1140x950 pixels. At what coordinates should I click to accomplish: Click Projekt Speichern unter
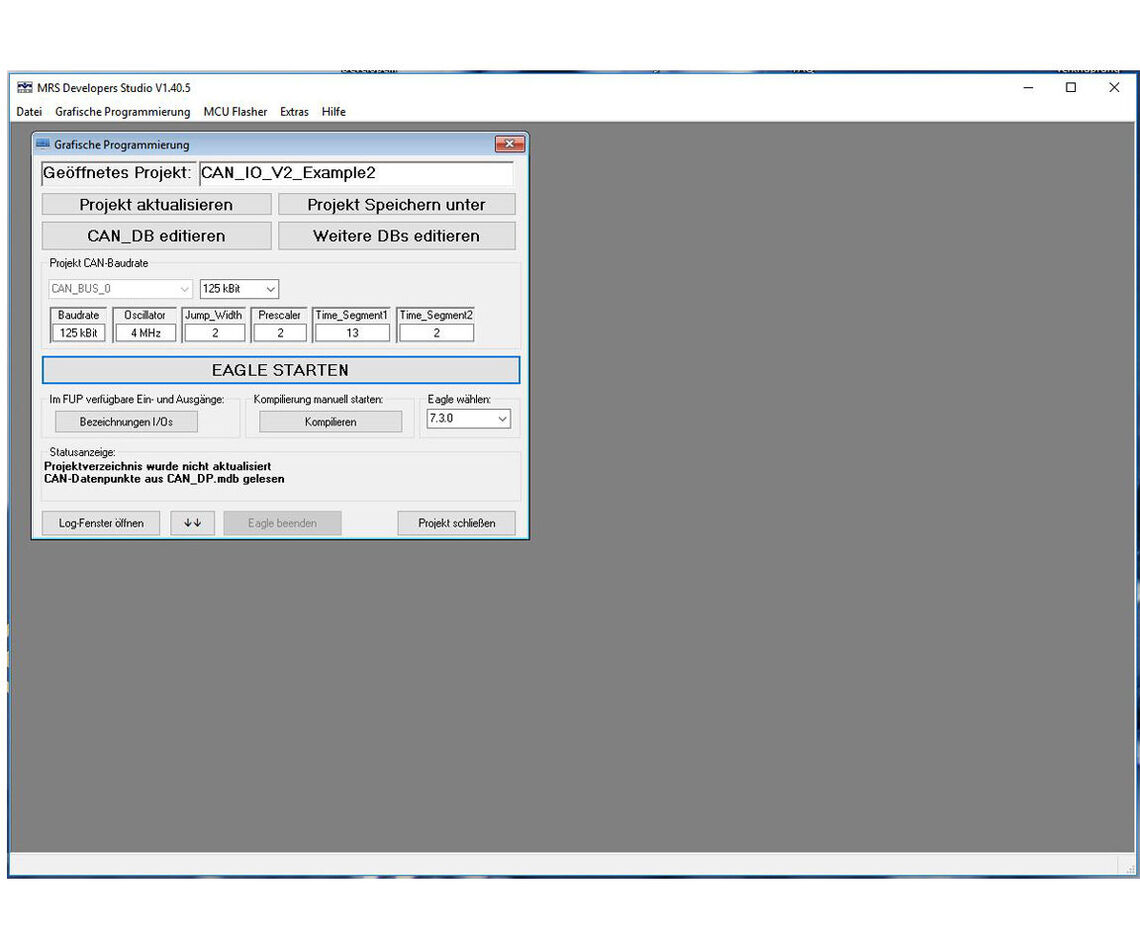397,204
